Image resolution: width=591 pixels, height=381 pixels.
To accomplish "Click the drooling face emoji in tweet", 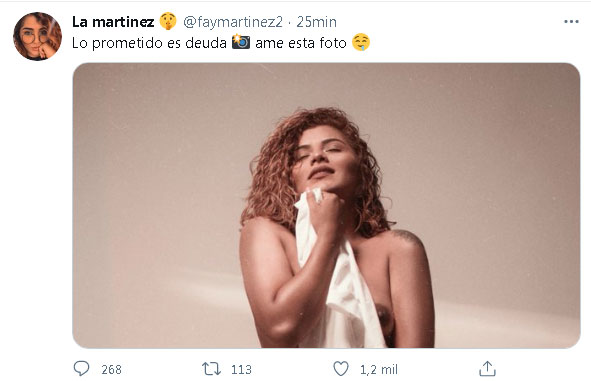I will (361, 42).
